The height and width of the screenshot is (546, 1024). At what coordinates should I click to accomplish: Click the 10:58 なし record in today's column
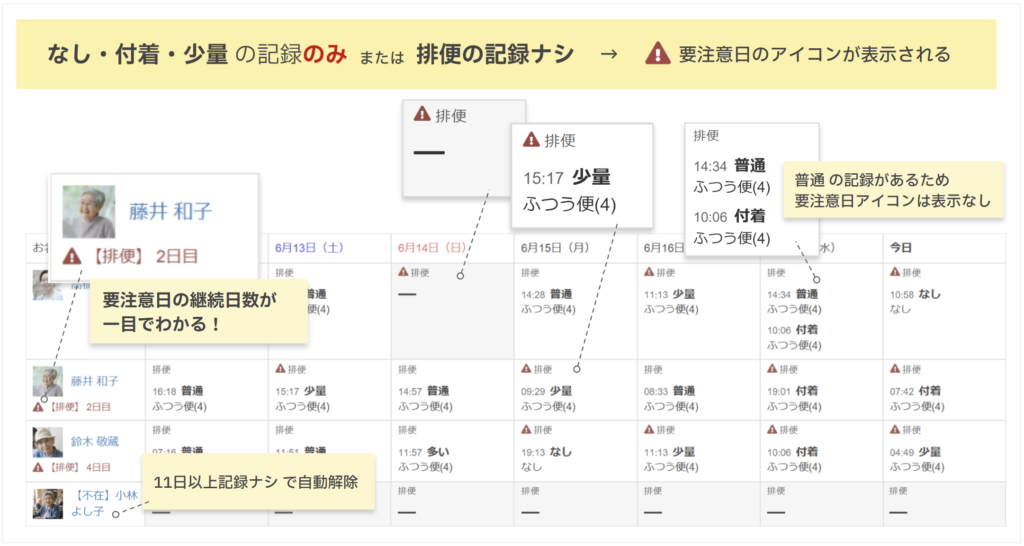click(x=916, y=295)
